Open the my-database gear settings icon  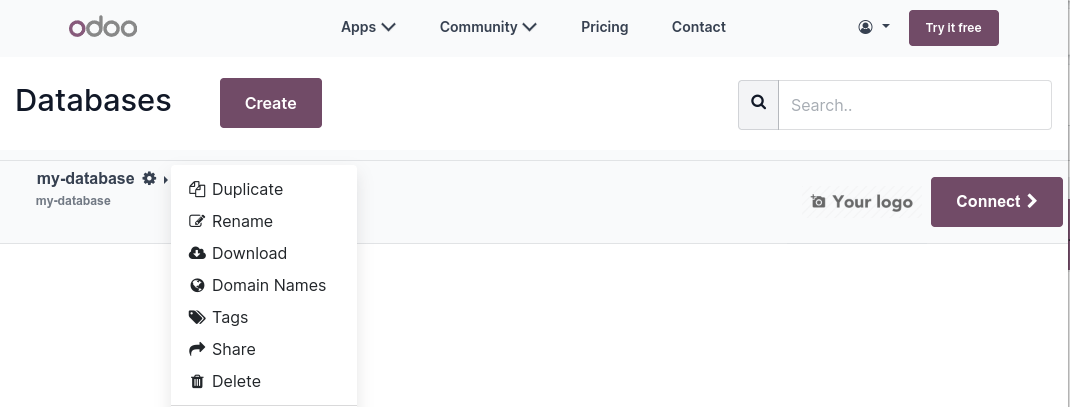click(149, 178)
